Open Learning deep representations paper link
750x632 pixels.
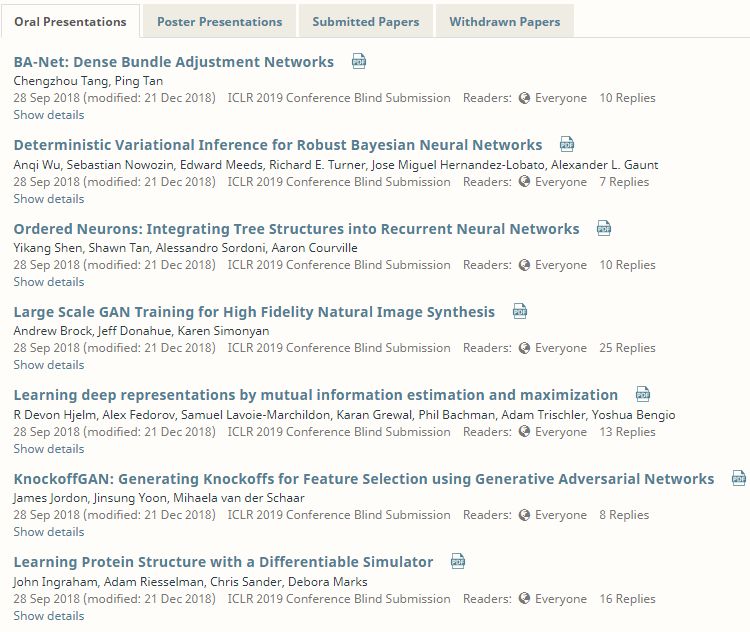pyautogui.click(x=316, y=395)
